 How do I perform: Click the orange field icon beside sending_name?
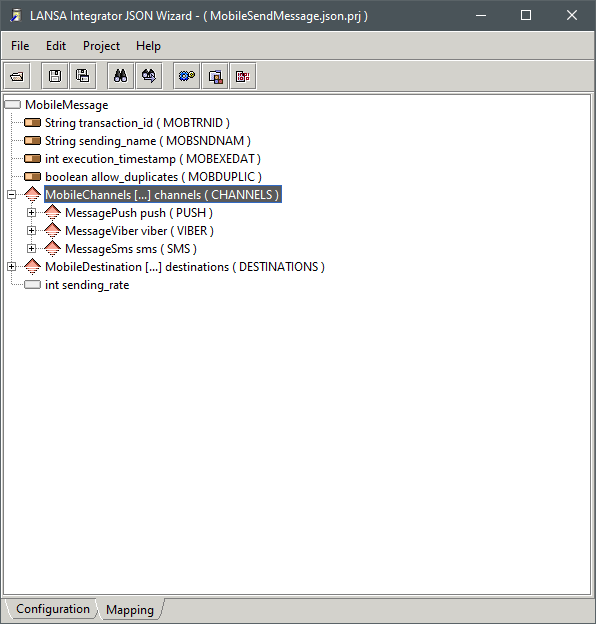click(32, 140)
